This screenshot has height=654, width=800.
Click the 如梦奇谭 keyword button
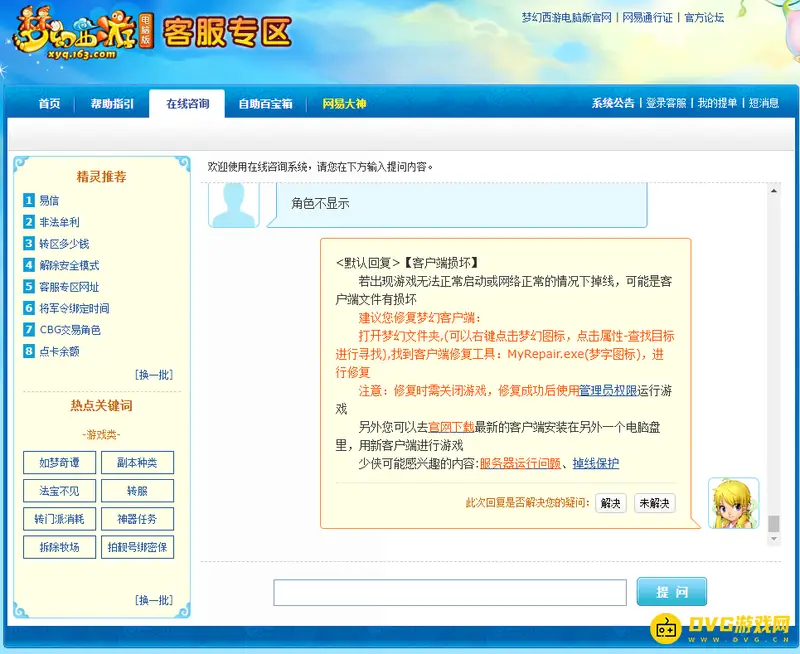tap(59, 463)
